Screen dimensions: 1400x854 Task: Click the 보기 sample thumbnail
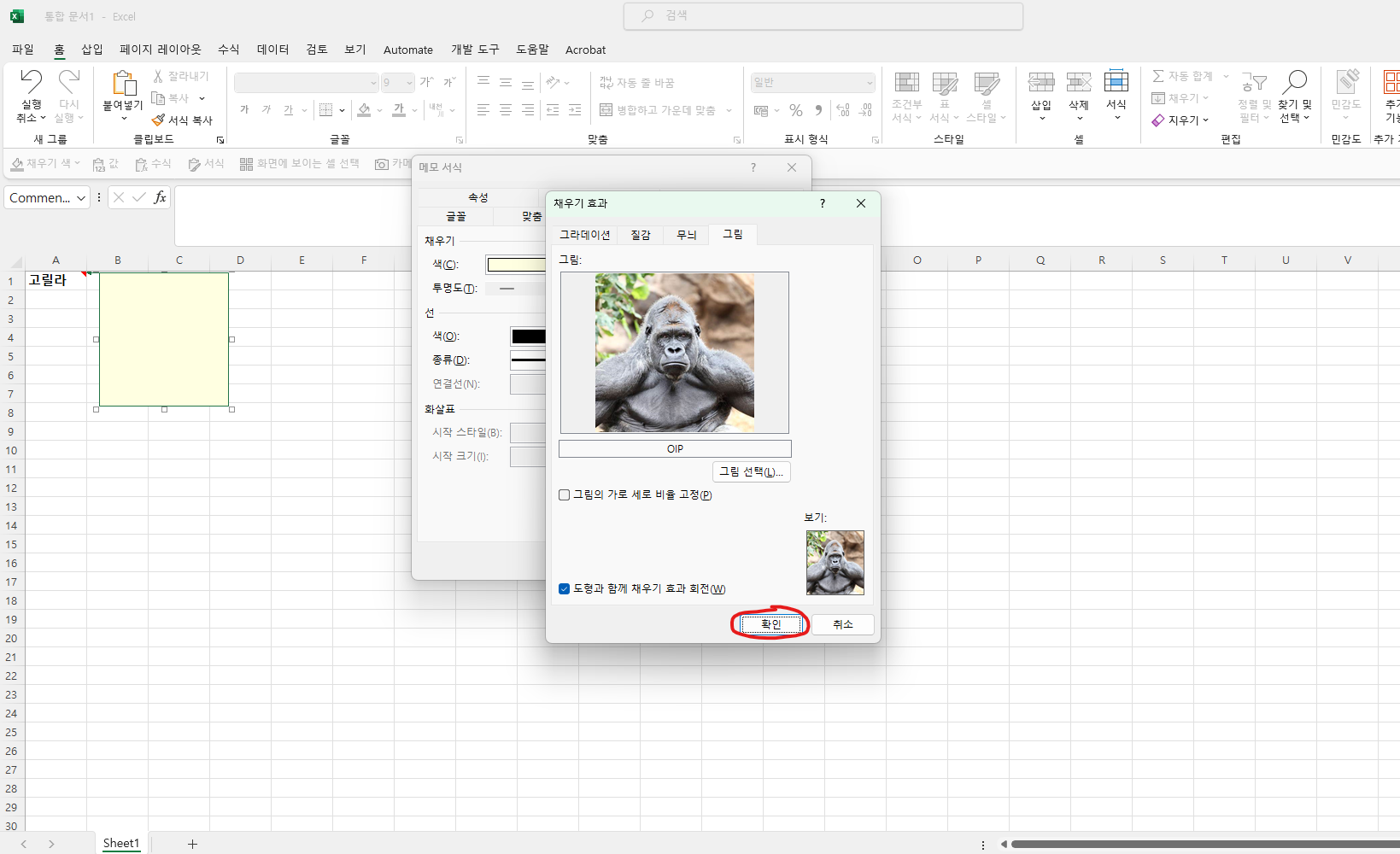[x=835, y=563]
